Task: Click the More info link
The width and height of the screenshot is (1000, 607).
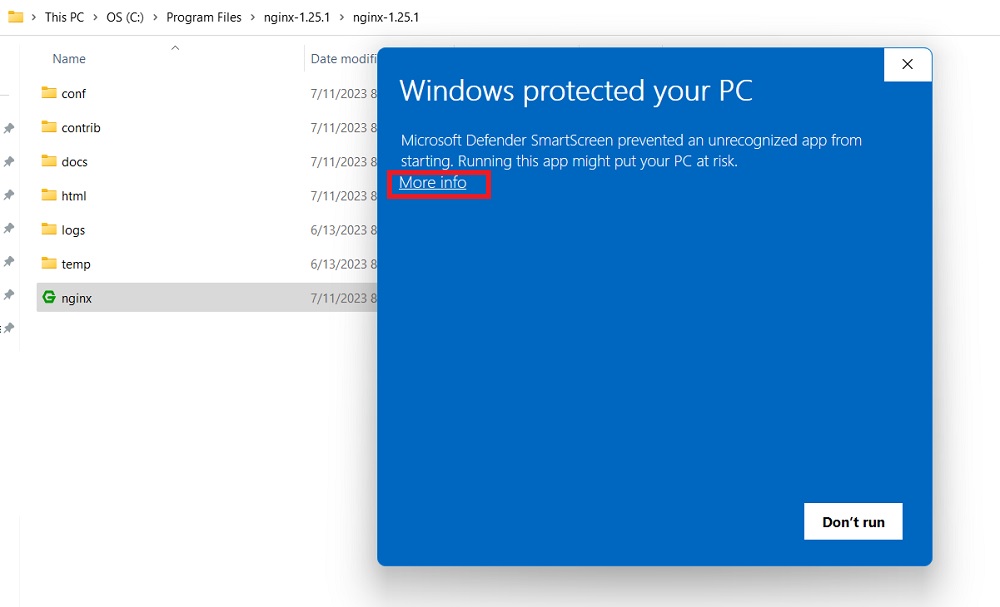Action: tap(432, 183)
